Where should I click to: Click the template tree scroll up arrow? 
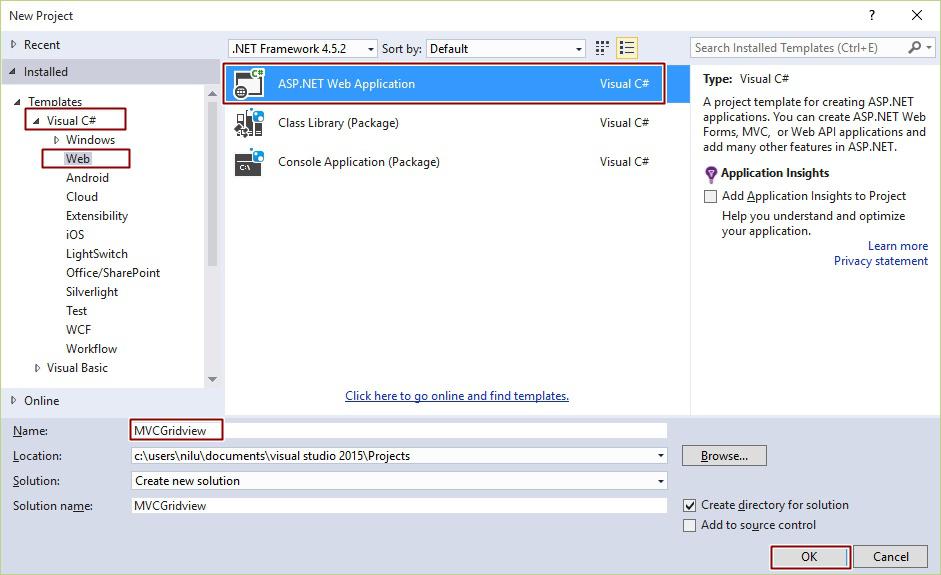point(212,94)
